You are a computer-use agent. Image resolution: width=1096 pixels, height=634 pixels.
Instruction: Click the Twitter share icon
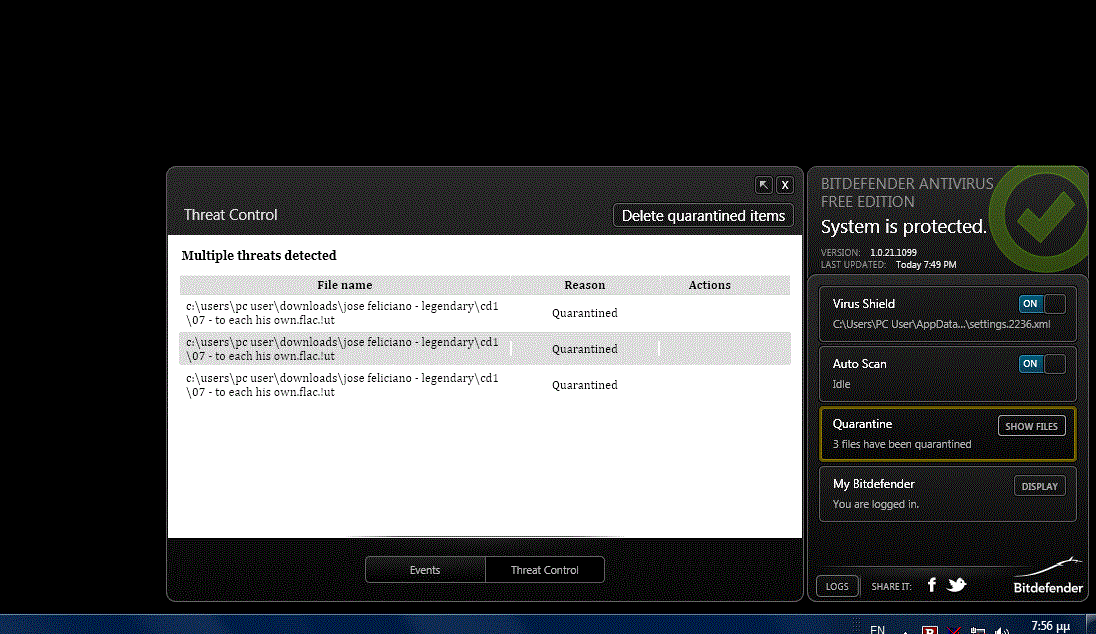(x=957, y=585)
